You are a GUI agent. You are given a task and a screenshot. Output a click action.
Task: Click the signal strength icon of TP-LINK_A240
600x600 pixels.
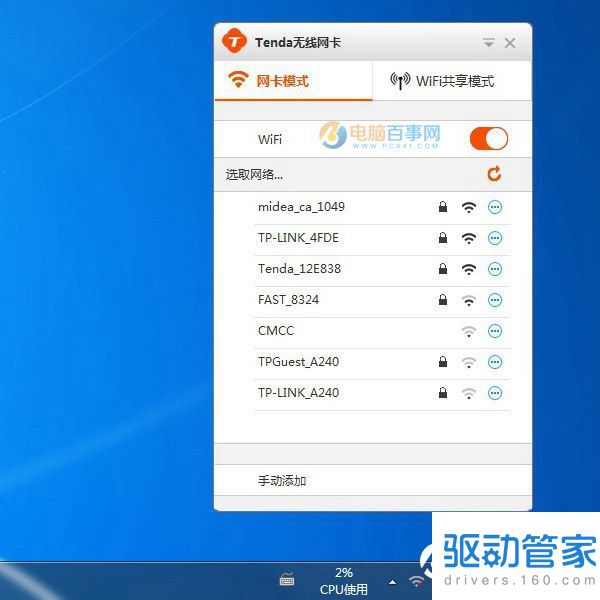pos(469,393)
